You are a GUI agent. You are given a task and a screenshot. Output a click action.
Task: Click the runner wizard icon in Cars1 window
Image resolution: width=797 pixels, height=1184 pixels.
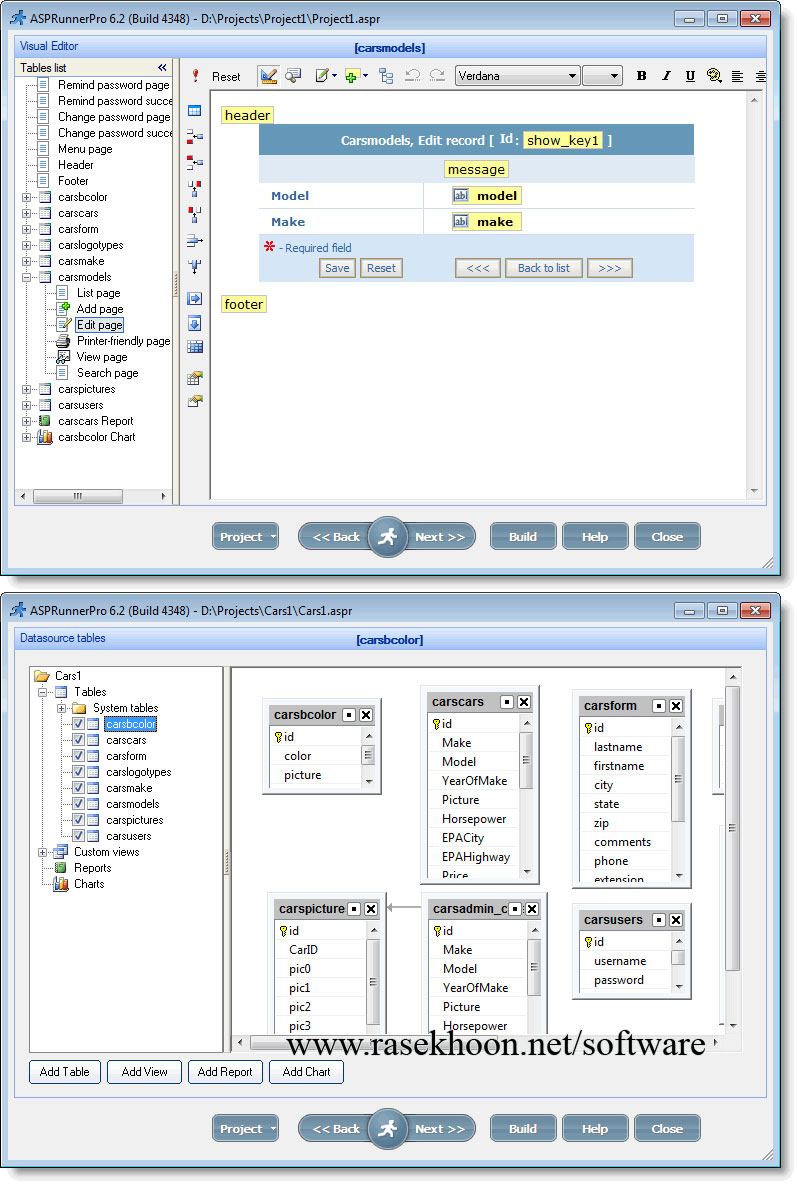point(388,1129)
